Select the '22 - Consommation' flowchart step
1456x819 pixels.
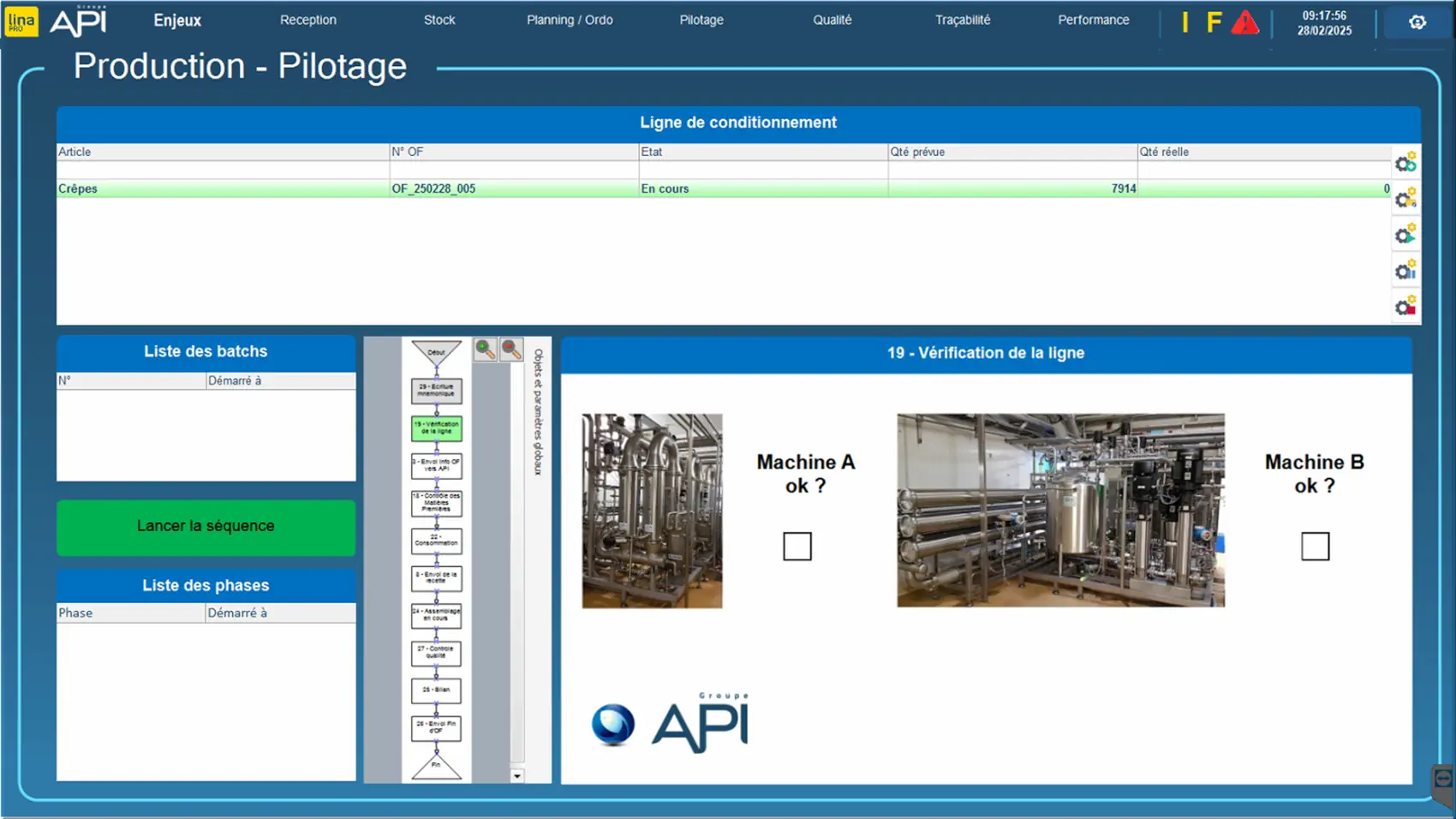pyautogui.click(x=436, y=541)
